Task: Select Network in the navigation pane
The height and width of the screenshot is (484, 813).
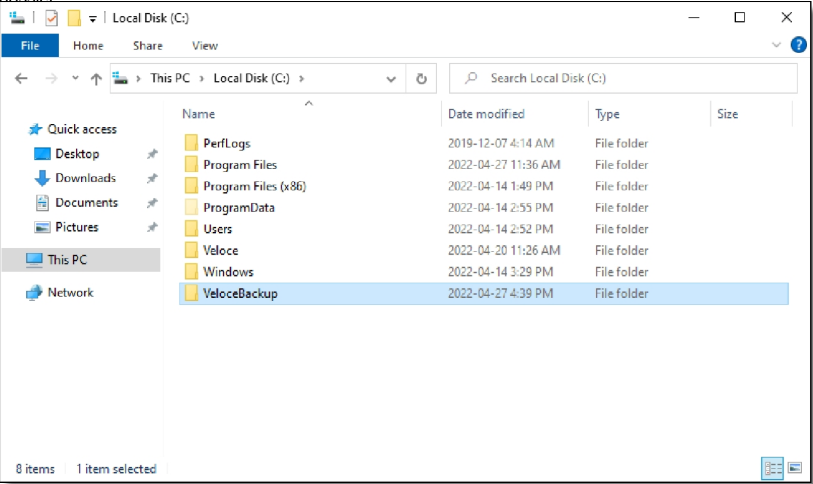Action: (x=70, y=292)
